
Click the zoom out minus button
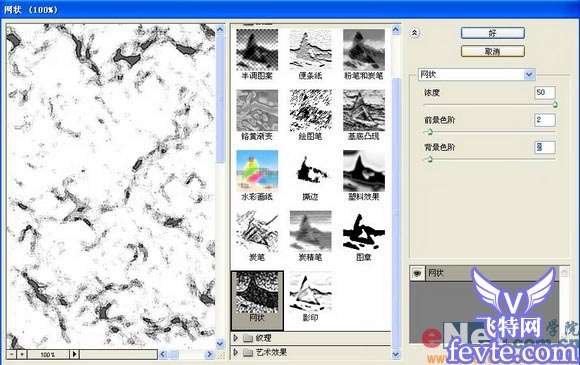click(12, 354)
